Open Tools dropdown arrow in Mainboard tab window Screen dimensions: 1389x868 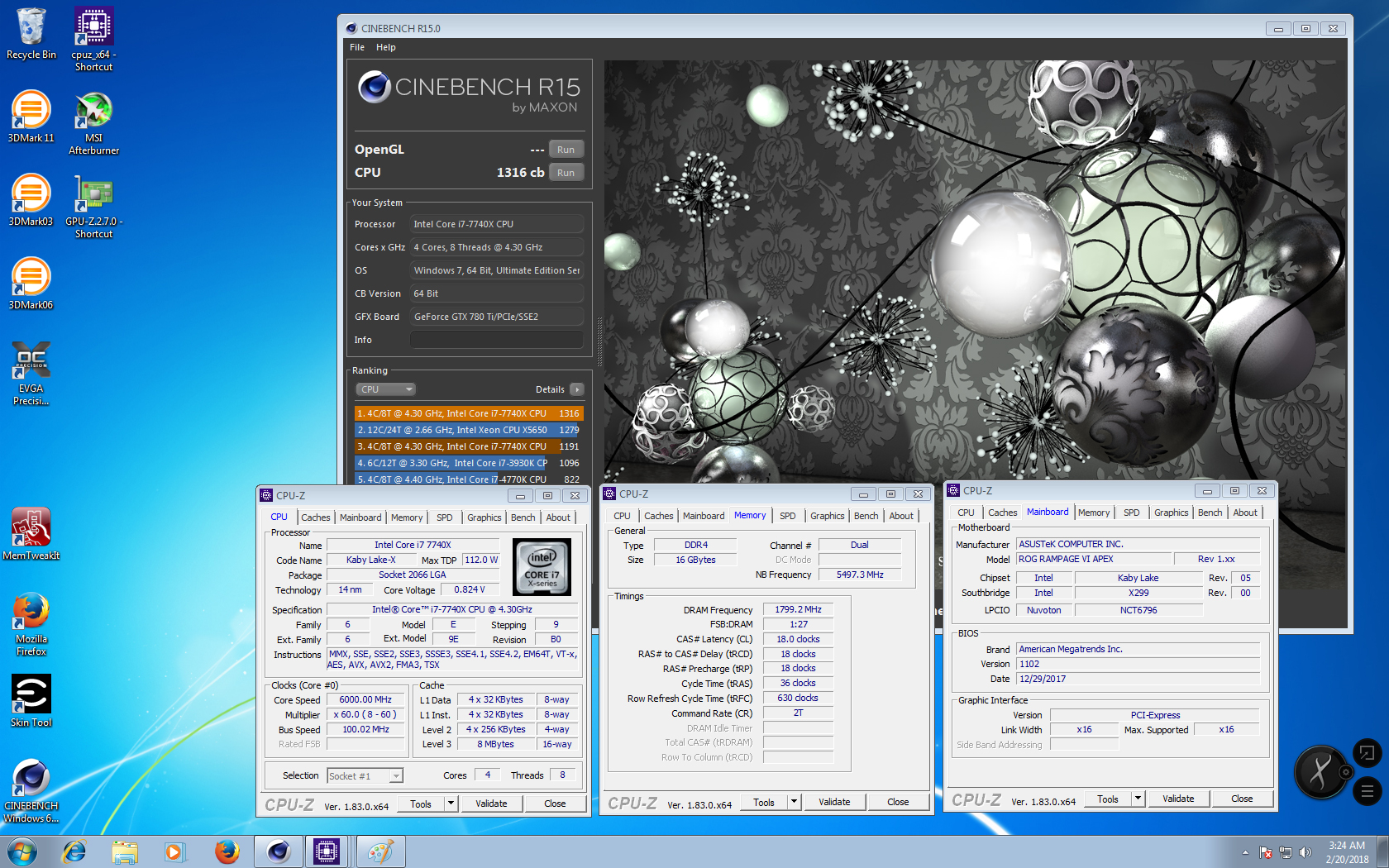1138,799
